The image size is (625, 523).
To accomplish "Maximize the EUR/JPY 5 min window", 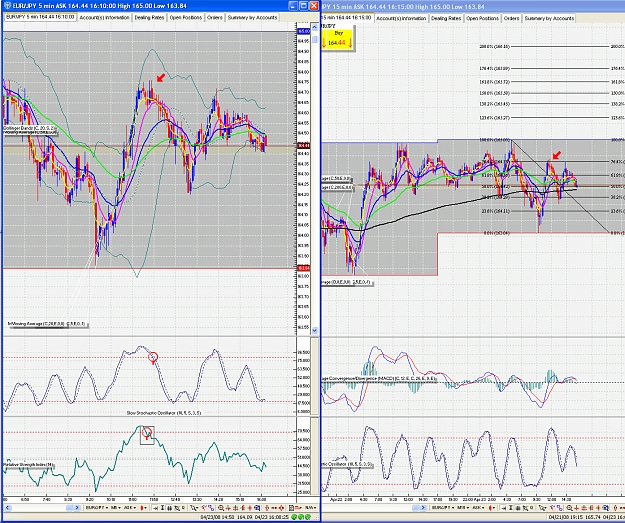I will coord(304,6).
